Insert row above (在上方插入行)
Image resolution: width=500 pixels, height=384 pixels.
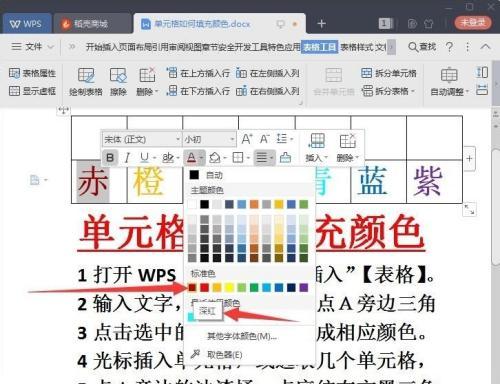point(198,73)
